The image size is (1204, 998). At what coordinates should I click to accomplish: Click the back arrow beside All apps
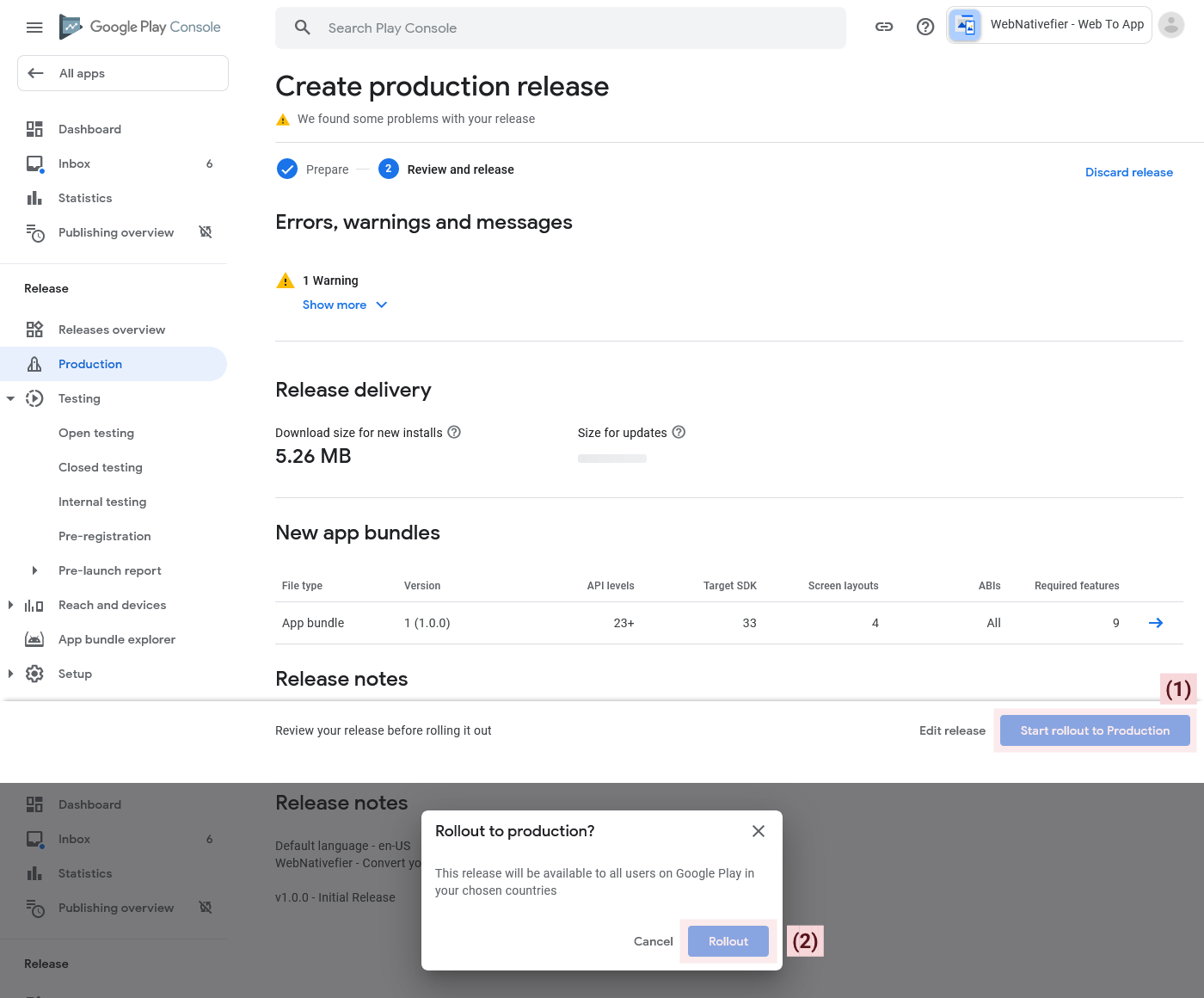[x=36, y=73]
